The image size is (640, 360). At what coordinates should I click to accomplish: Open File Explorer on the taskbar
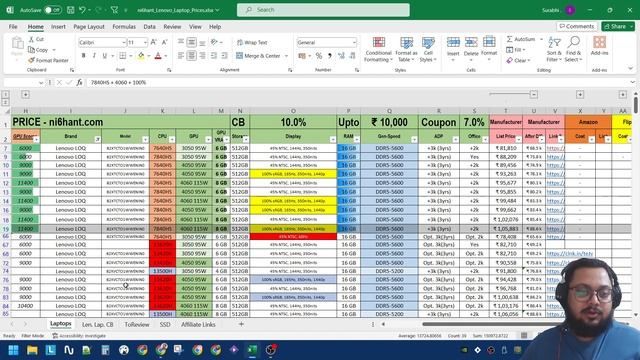pos(32,350)
